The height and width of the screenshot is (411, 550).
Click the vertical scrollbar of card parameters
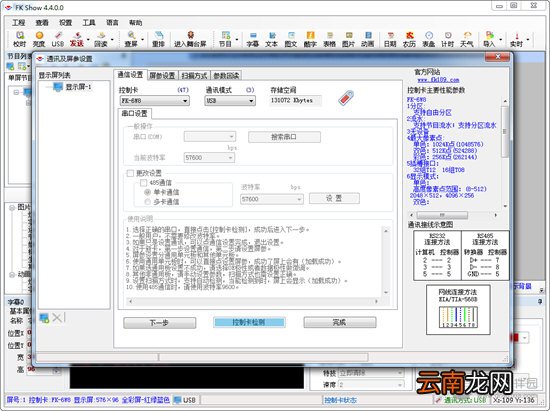click(505, 154)
